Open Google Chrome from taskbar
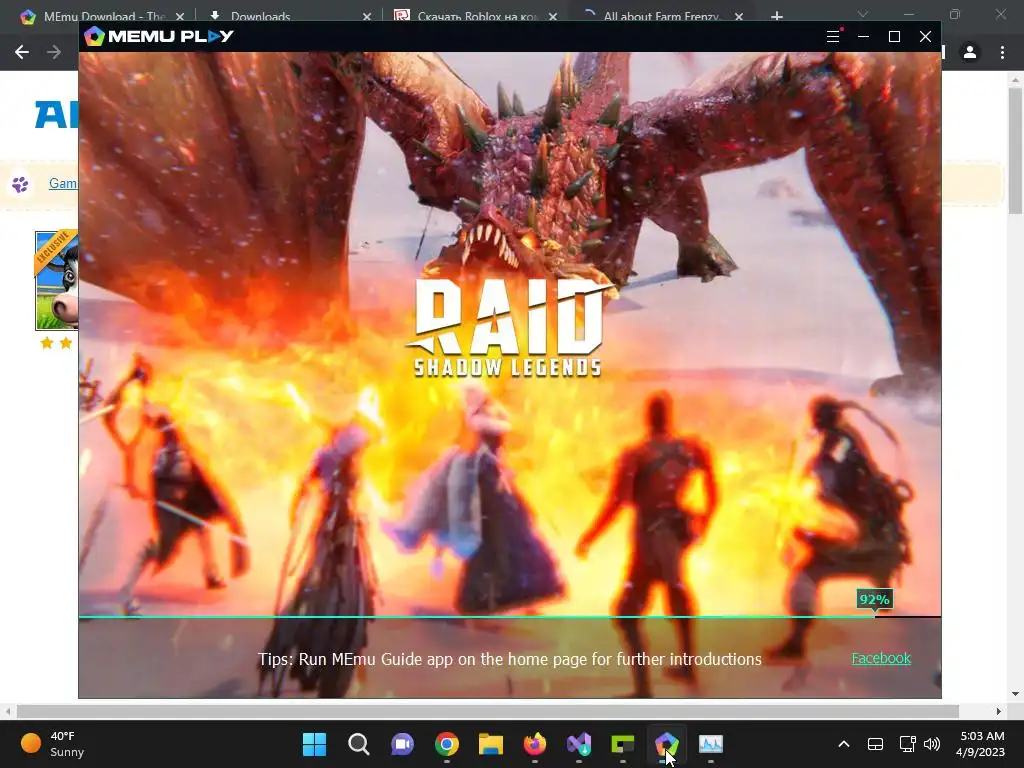The image size is (1024, 768). point(447,744)
